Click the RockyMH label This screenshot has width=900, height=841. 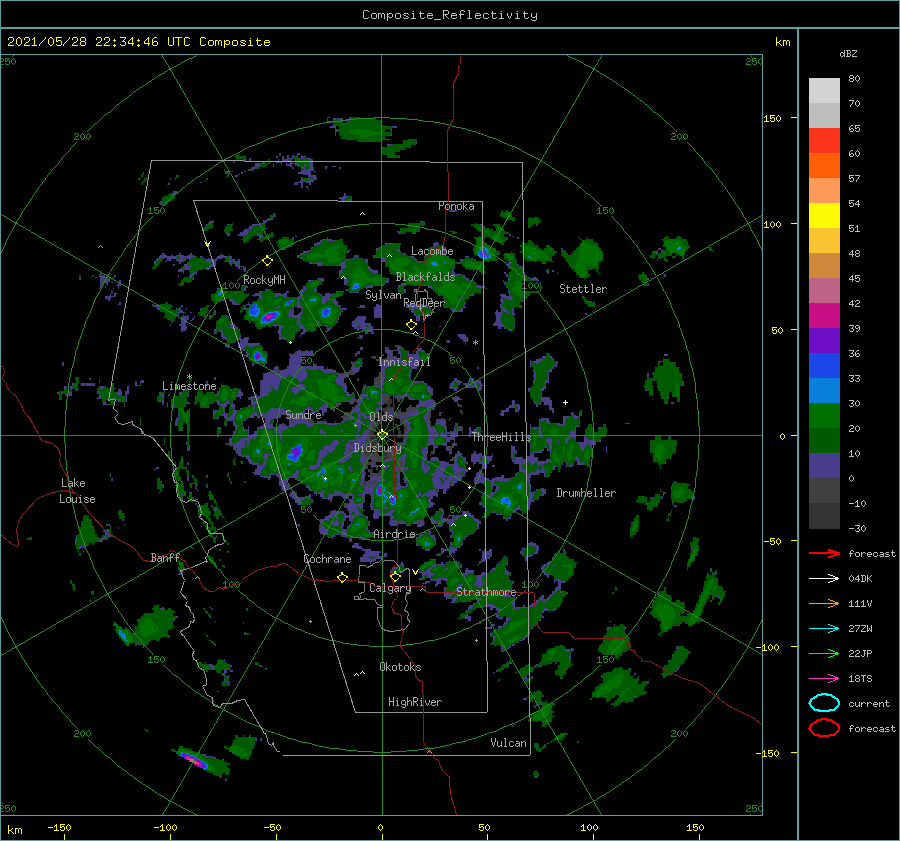pos(264,280)
